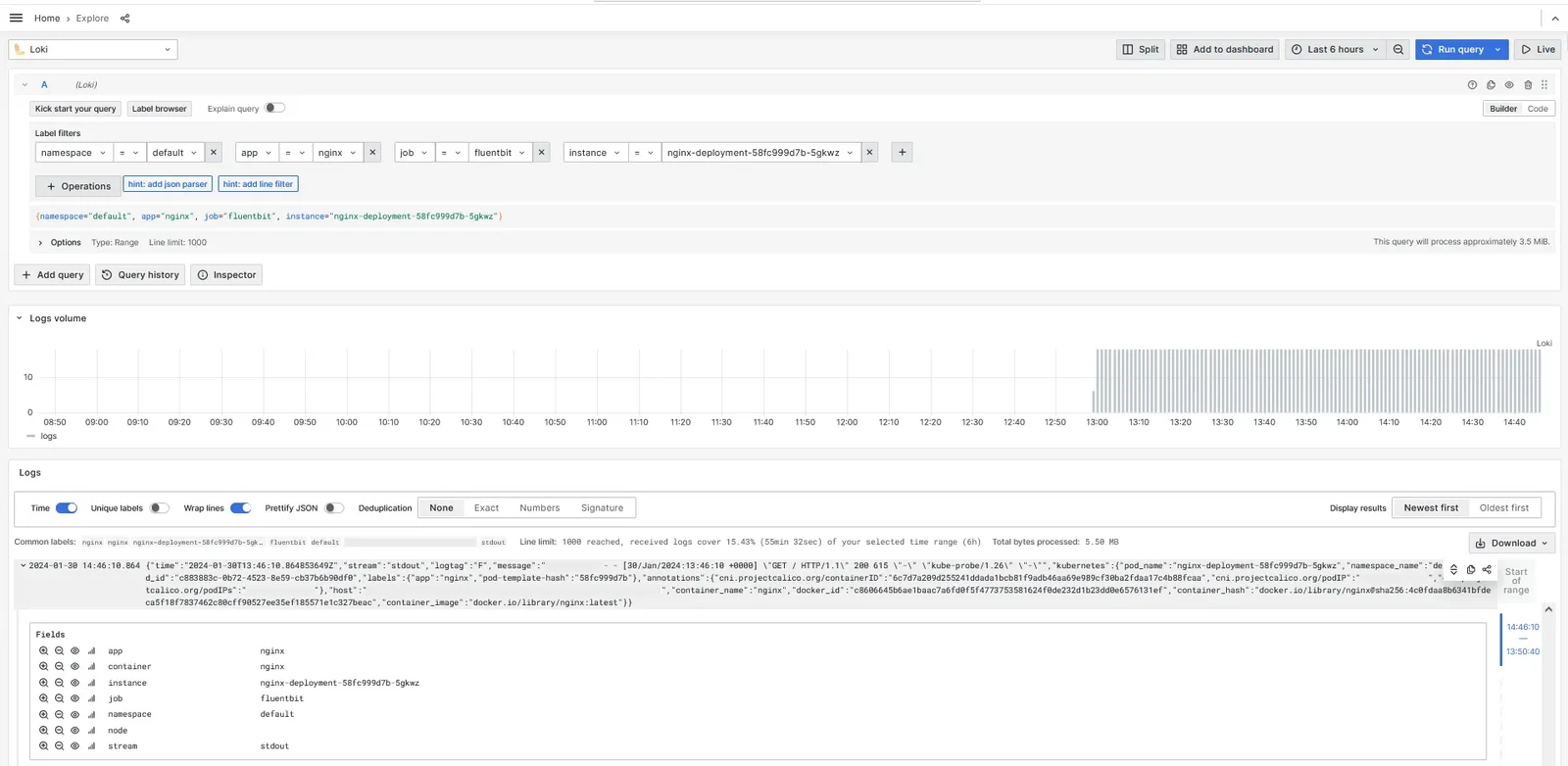The width and height of the screenshot is (1568, 766).
Task: Toggle the Time switch in Logs
Action: pos(67,508)
